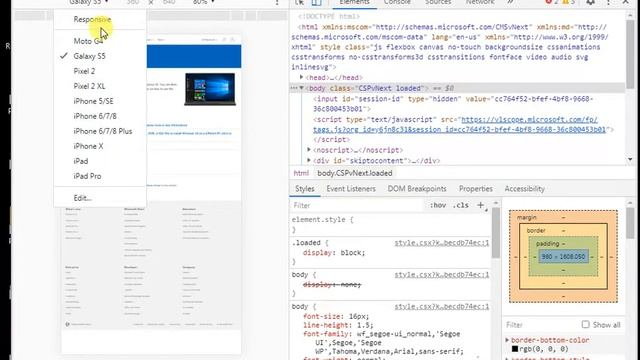This screenshot has width=640, height=360.
Task: Choose Moto G4 in device menu
Action: pos(88,41)
